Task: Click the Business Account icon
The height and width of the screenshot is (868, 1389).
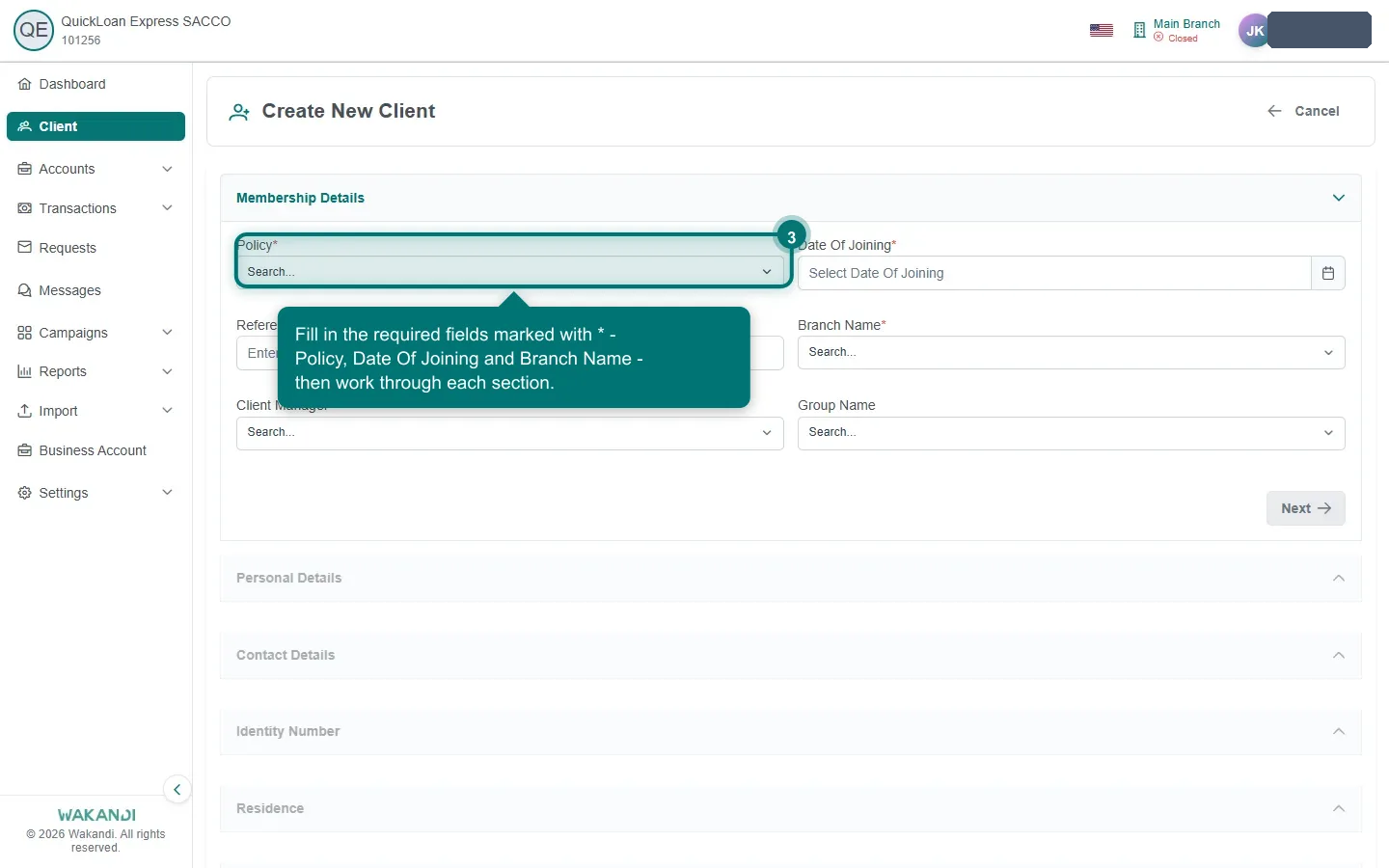Action: tap(25, 450)
